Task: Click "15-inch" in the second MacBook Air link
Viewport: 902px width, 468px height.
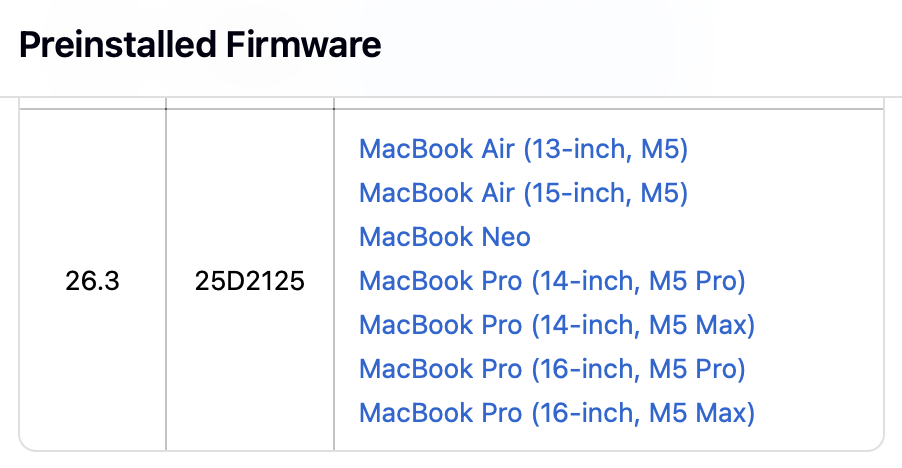Action: (581, 193)
